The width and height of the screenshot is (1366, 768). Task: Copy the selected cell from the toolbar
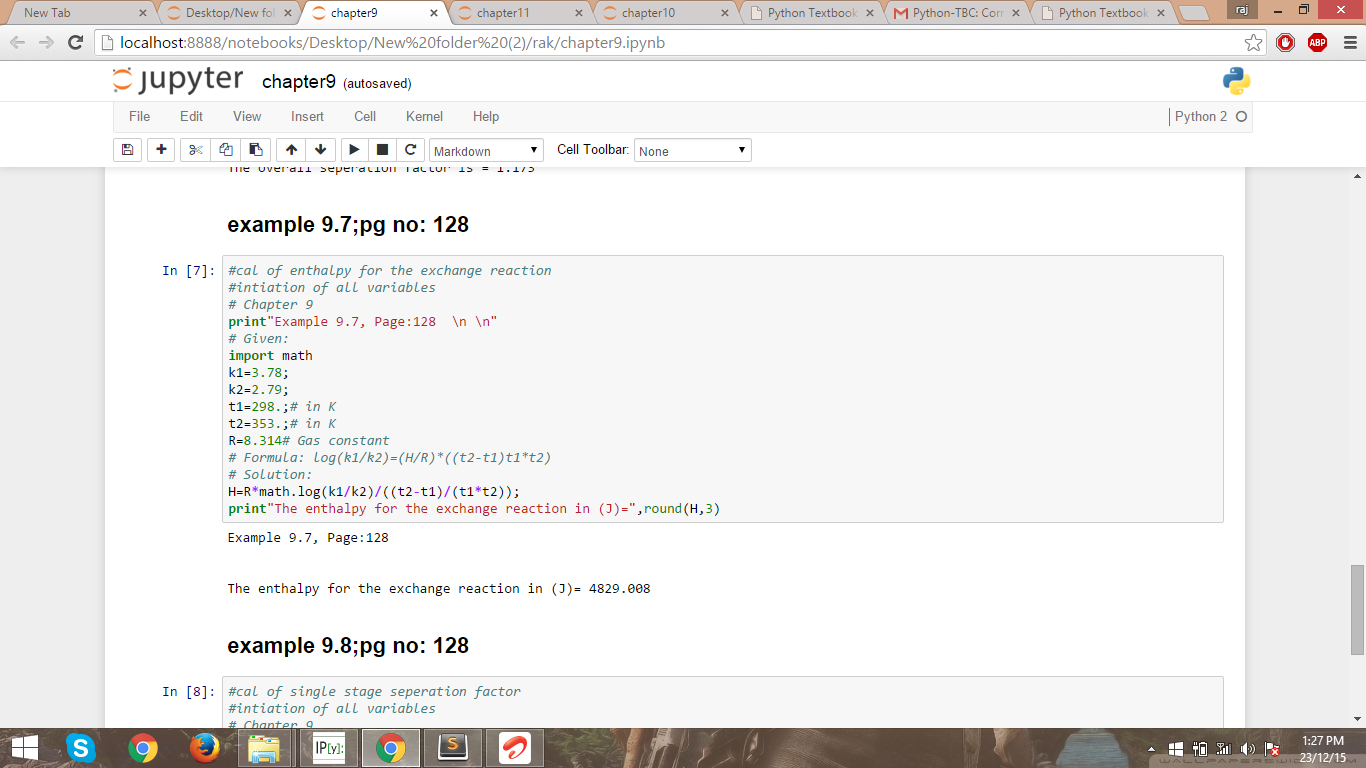click(x=225, y=150)
